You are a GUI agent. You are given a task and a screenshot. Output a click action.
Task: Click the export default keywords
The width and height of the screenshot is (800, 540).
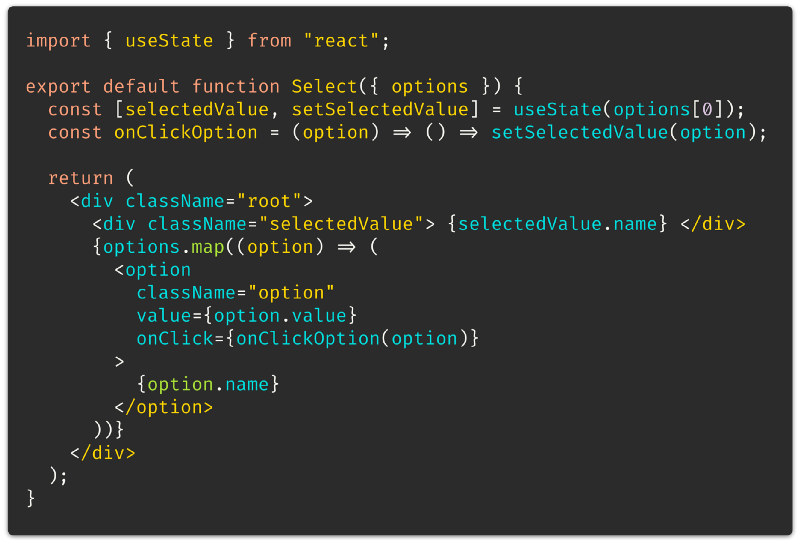click(x=103, y=87)
